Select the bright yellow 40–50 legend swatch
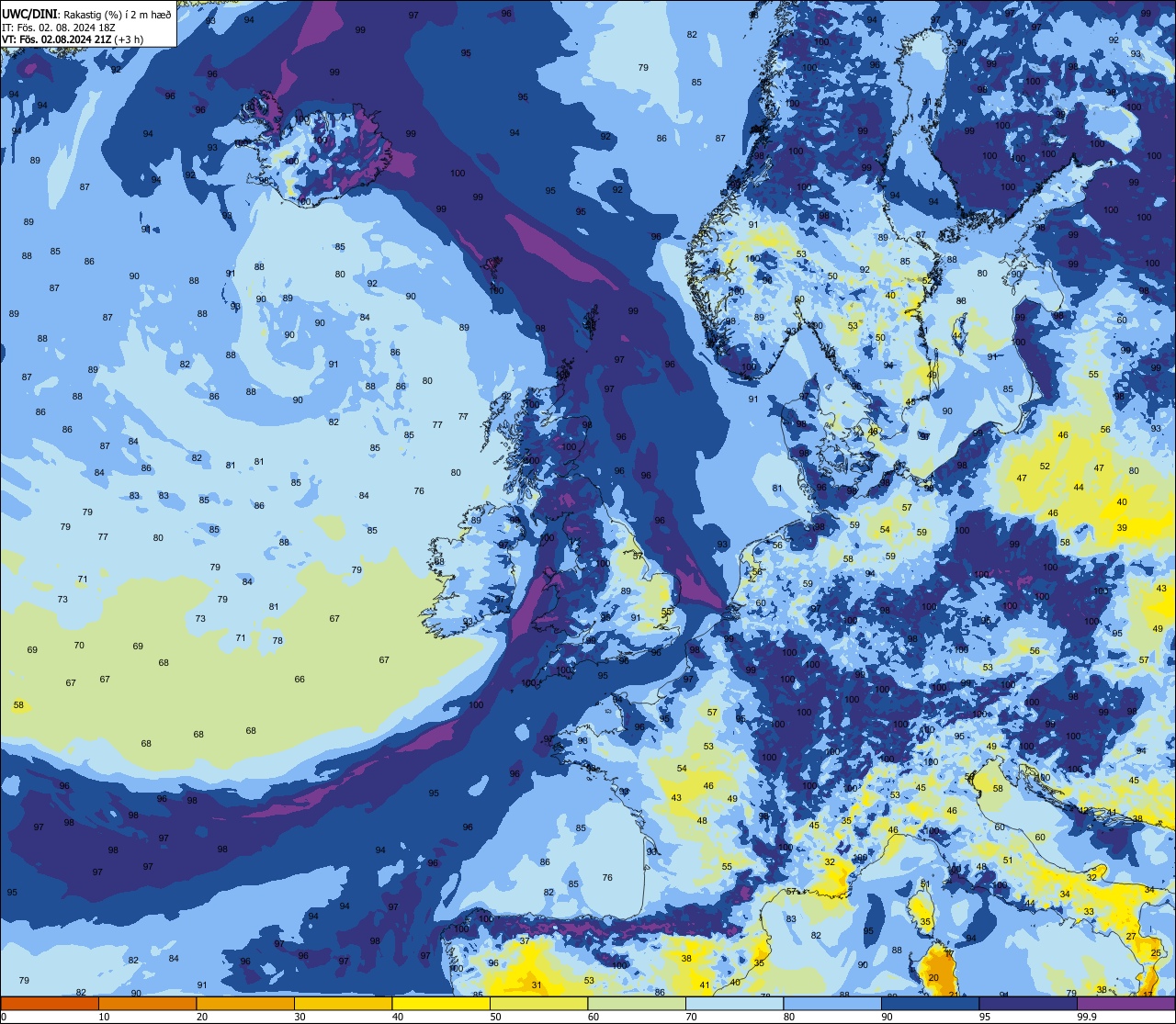 (x=441, y=1003)
